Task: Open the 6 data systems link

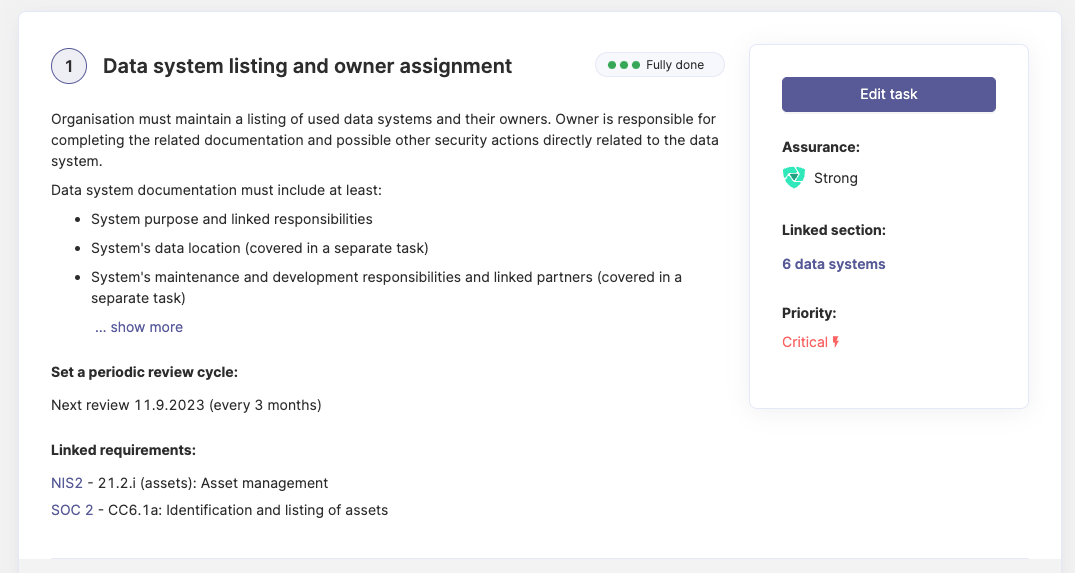Action: pos(833,264)
